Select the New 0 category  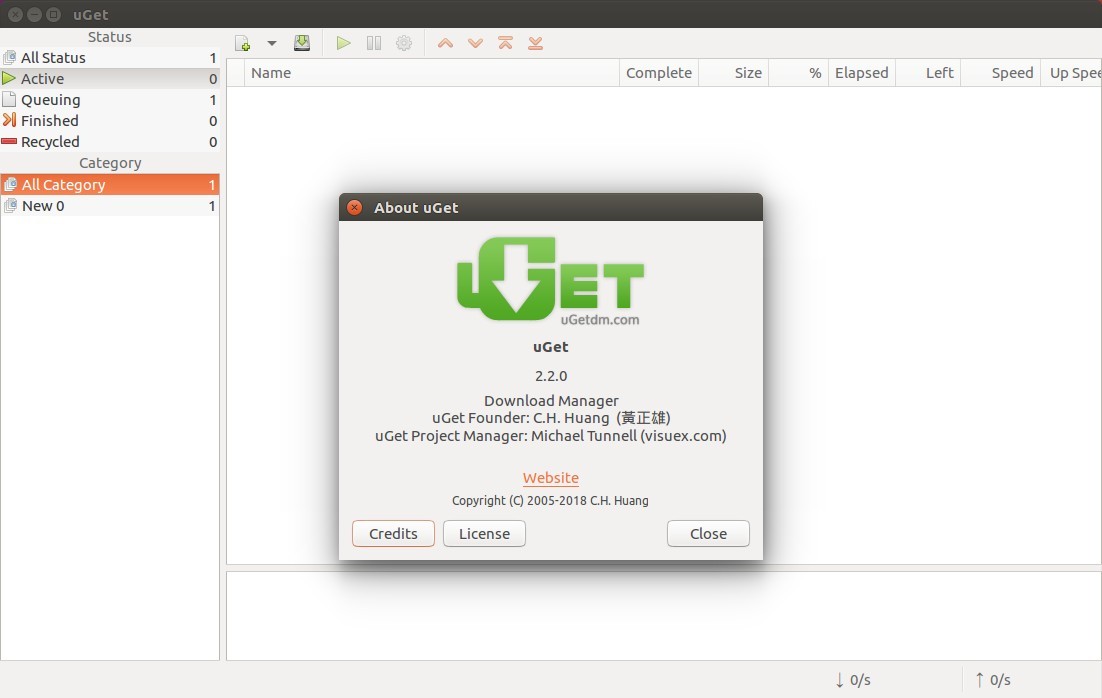[x=42, y=205]
